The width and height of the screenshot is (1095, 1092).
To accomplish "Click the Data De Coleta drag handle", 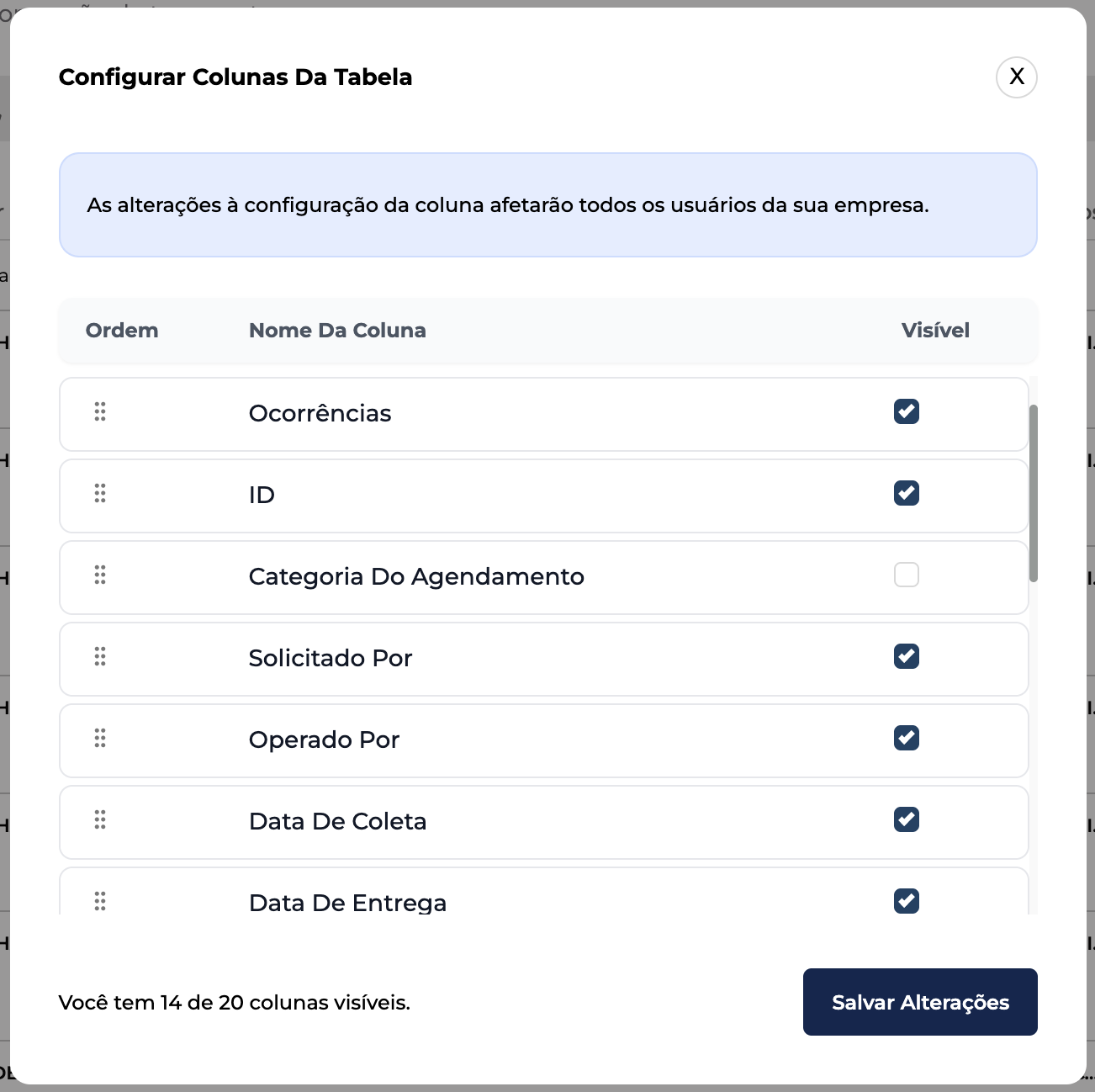I will pos(100,819).
